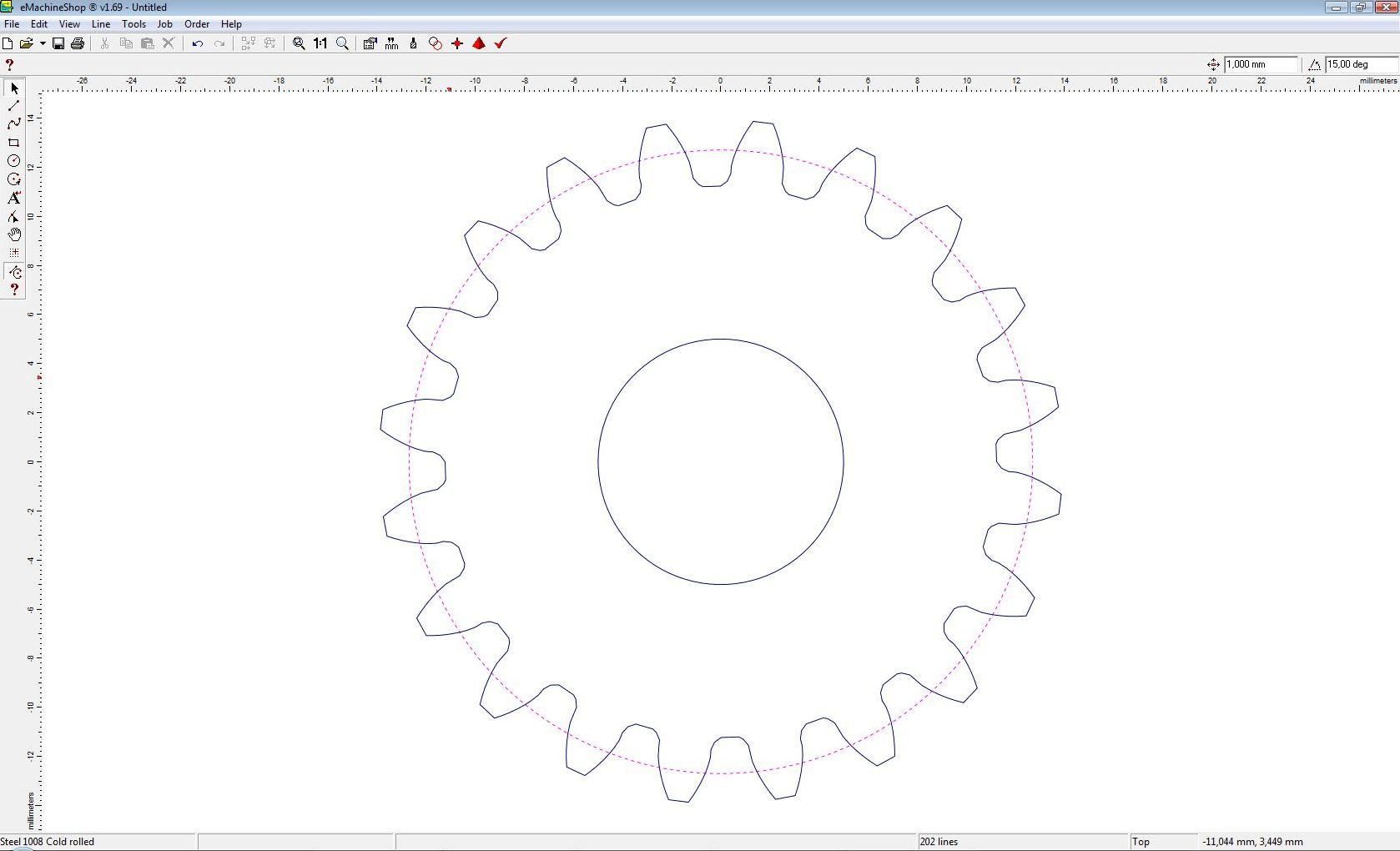1400x851 pixels.
Task: Click the 15,00 deg rotation angle field
Action: click(1360, 64)
